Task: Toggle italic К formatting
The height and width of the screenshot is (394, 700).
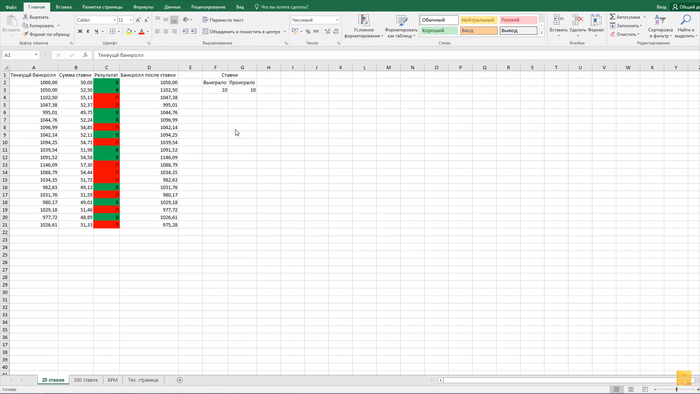Action: [88, 32]
